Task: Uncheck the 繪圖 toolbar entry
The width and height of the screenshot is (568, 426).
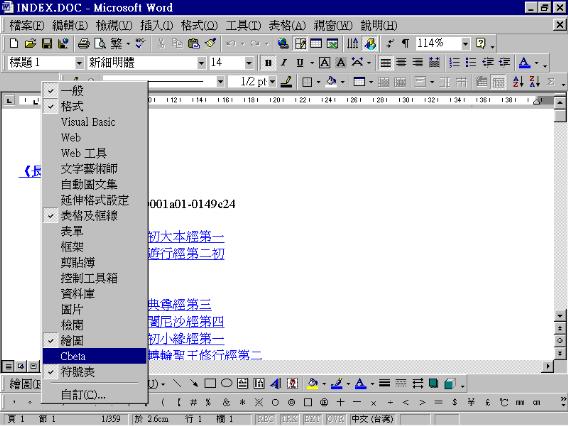Action: [x=95, y=341]
